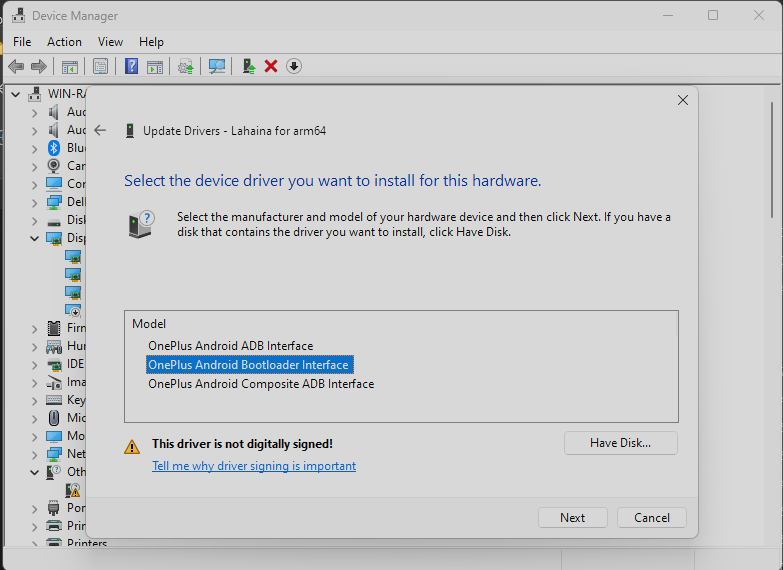Click the WIN-R computer name in tree
This screenshot has height=570, width=783.
tap(67, 94)
